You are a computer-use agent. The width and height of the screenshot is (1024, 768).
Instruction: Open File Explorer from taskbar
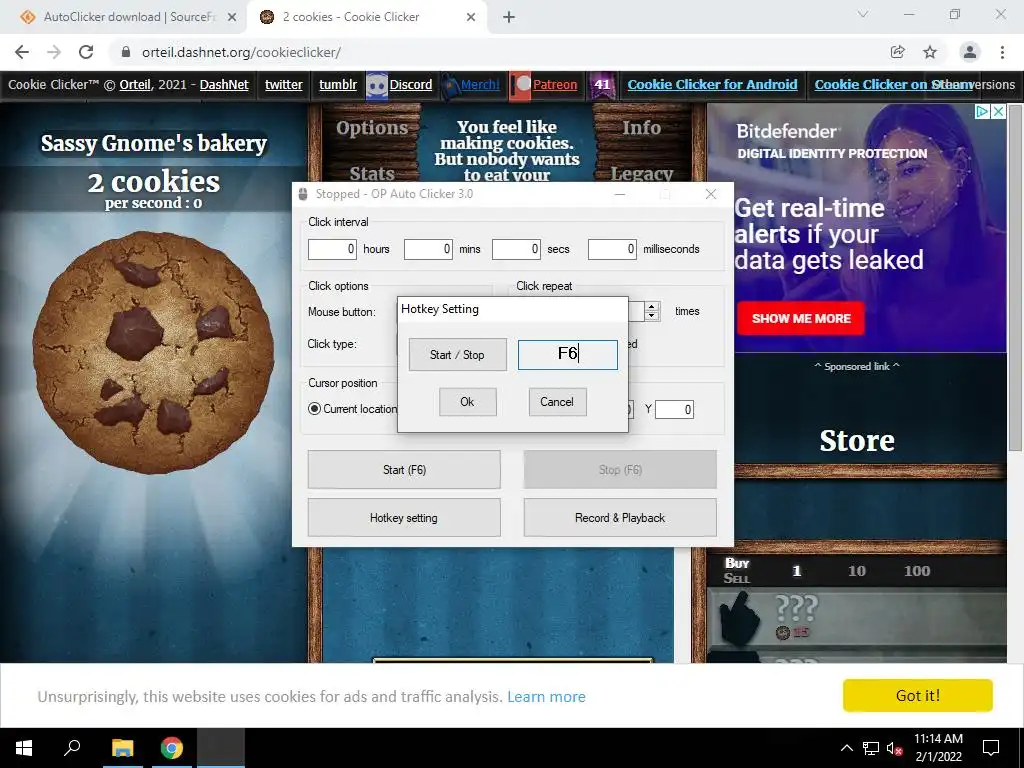(122, 748)
